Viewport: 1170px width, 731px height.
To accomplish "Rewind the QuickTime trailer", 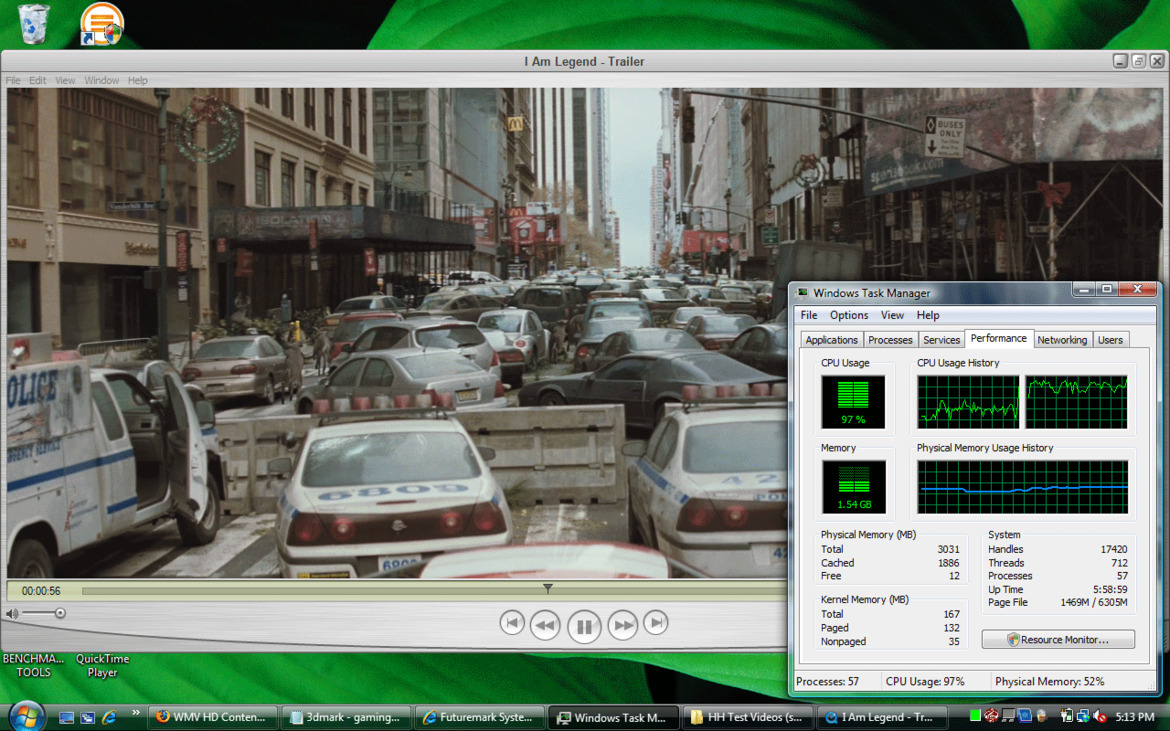I will pyautogui.click(x=545, y=625).
